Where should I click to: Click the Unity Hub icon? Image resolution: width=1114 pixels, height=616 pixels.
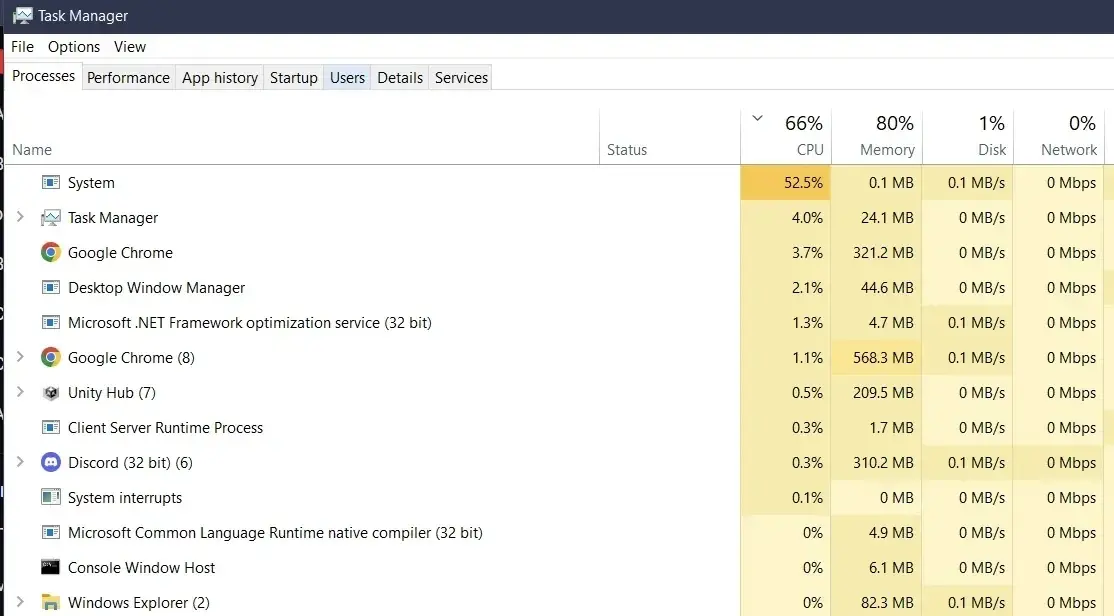(51, 392)
